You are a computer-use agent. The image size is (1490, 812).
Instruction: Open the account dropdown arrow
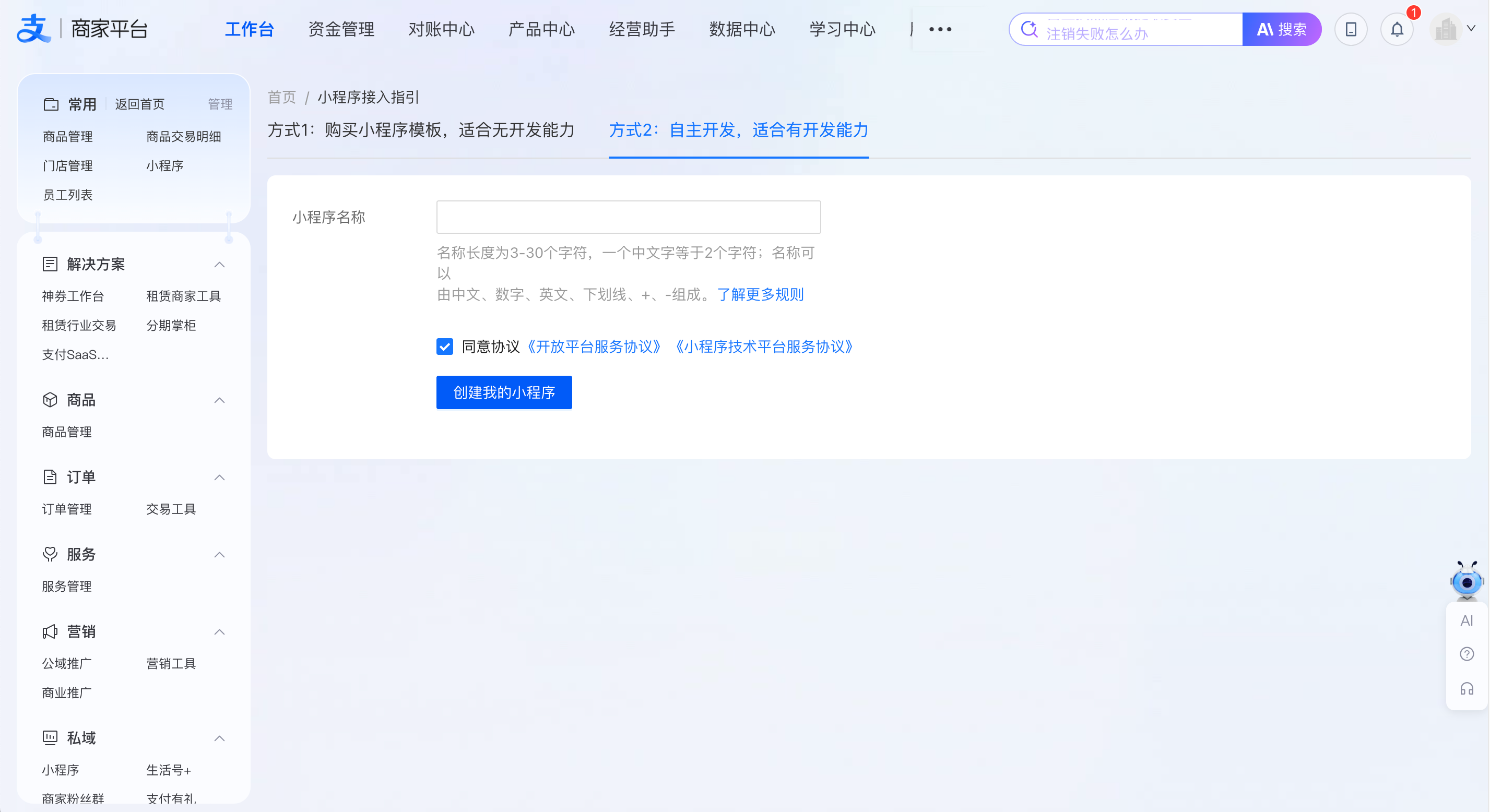click(1471, 28)
